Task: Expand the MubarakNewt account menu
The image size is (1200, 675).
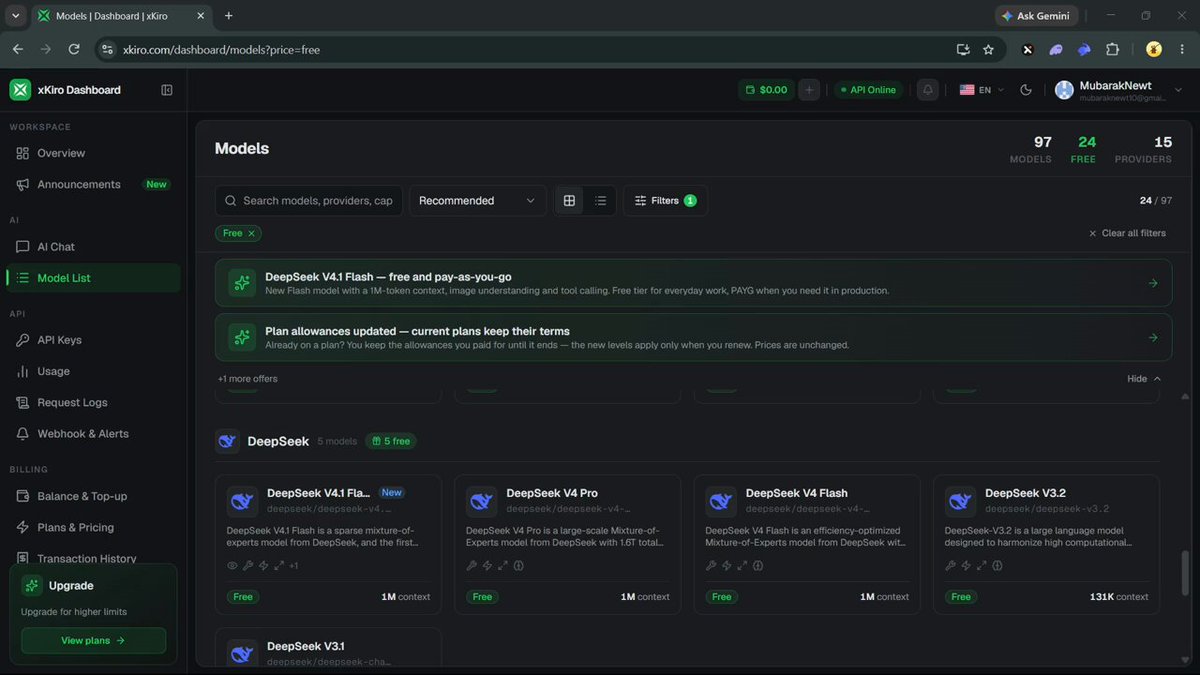Action: point(1119,90)
